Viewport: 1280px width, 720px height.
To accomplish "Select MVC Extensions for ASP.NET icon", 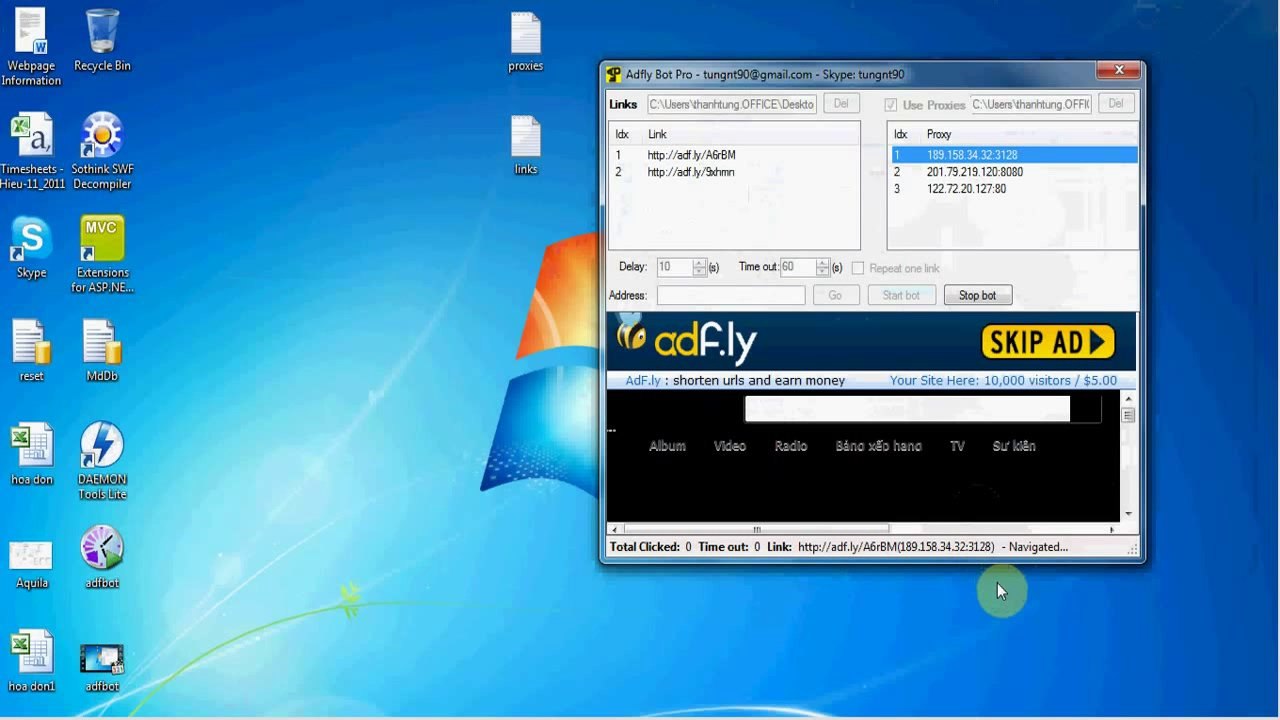I will (x=102, y=254).
